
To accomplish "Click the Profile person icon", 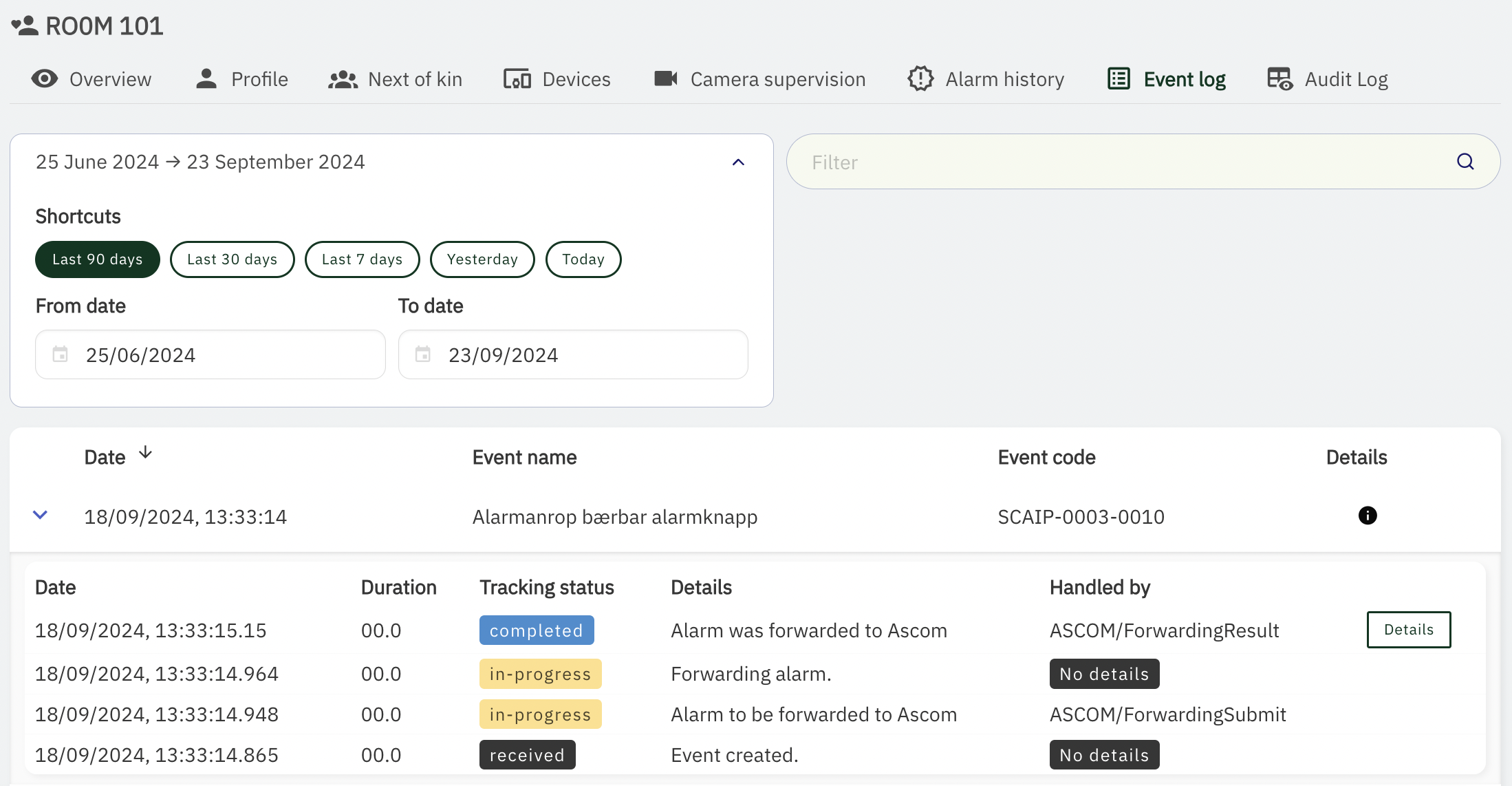I will point(206,79).
